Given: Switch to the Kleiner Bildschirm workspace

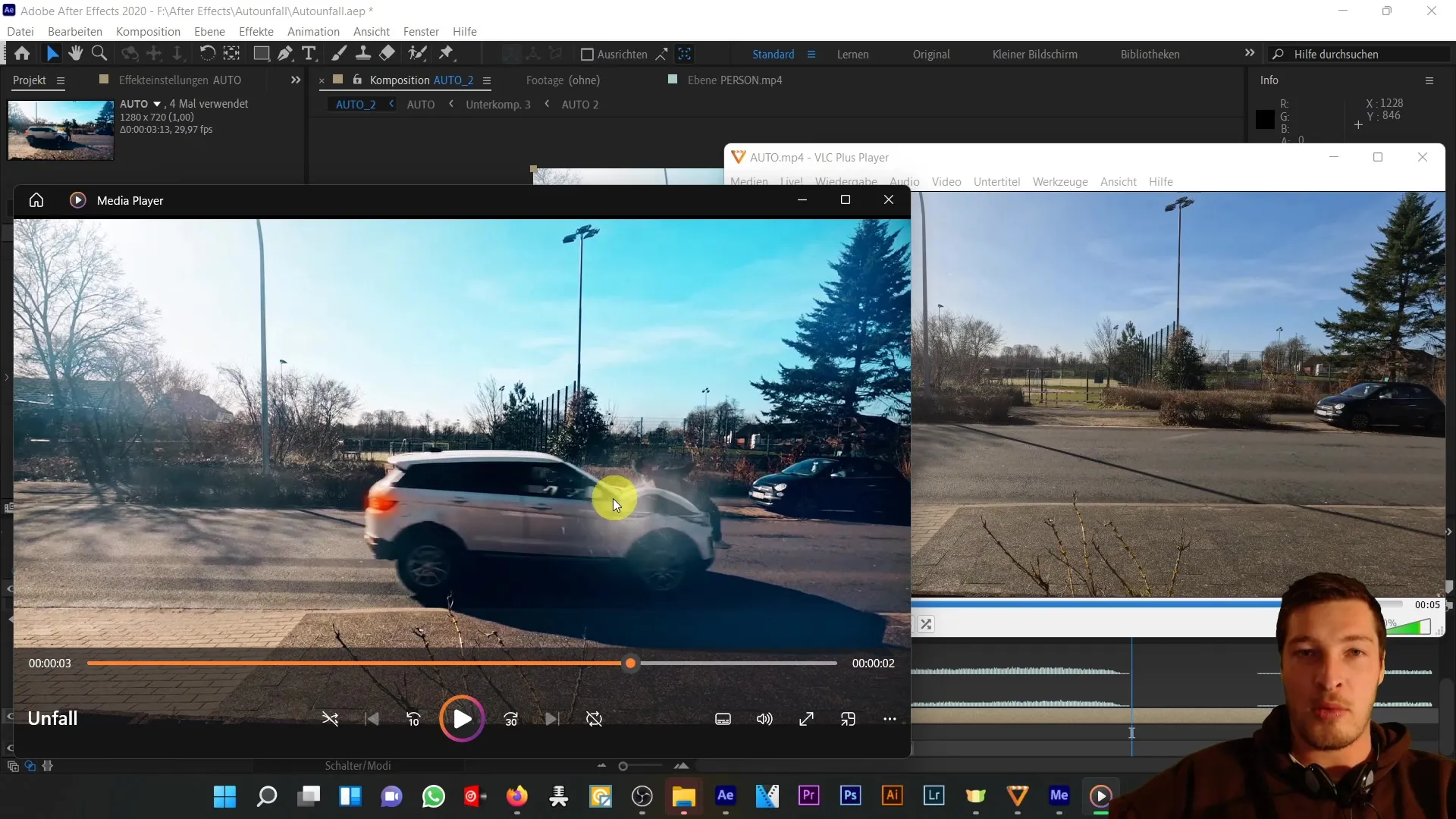Looking at the screenshot, I should point(1035,55).
